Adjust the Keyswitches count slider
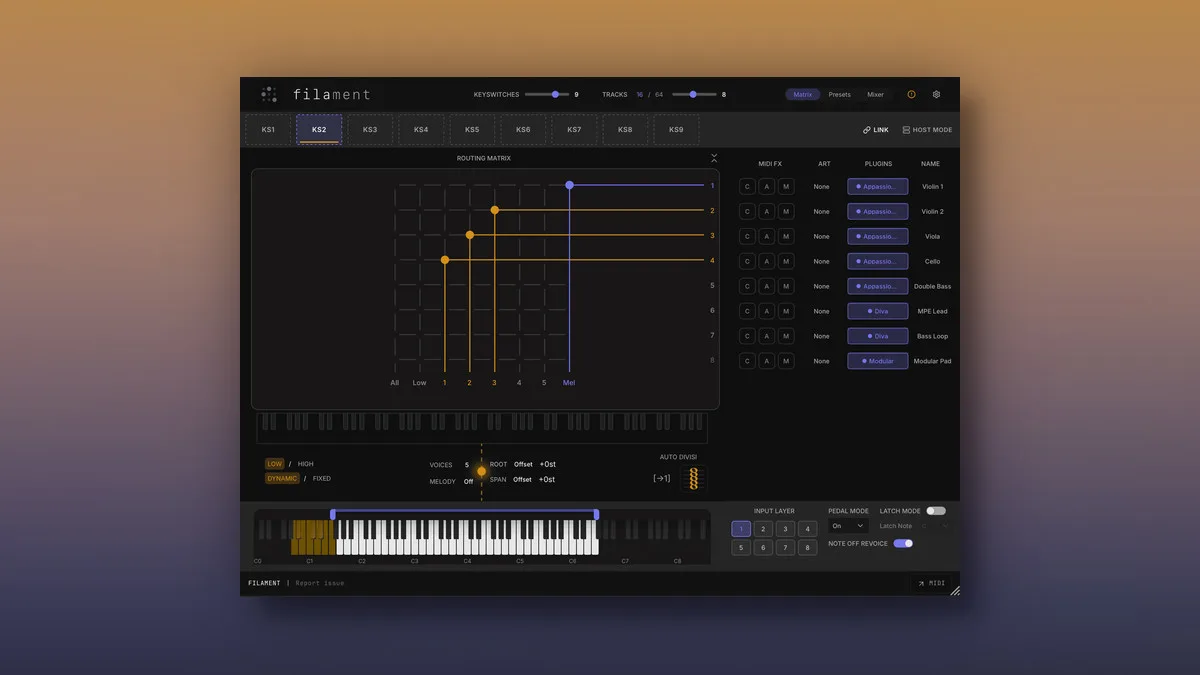This screenshot has width=1200, height=675. point(547,94)
